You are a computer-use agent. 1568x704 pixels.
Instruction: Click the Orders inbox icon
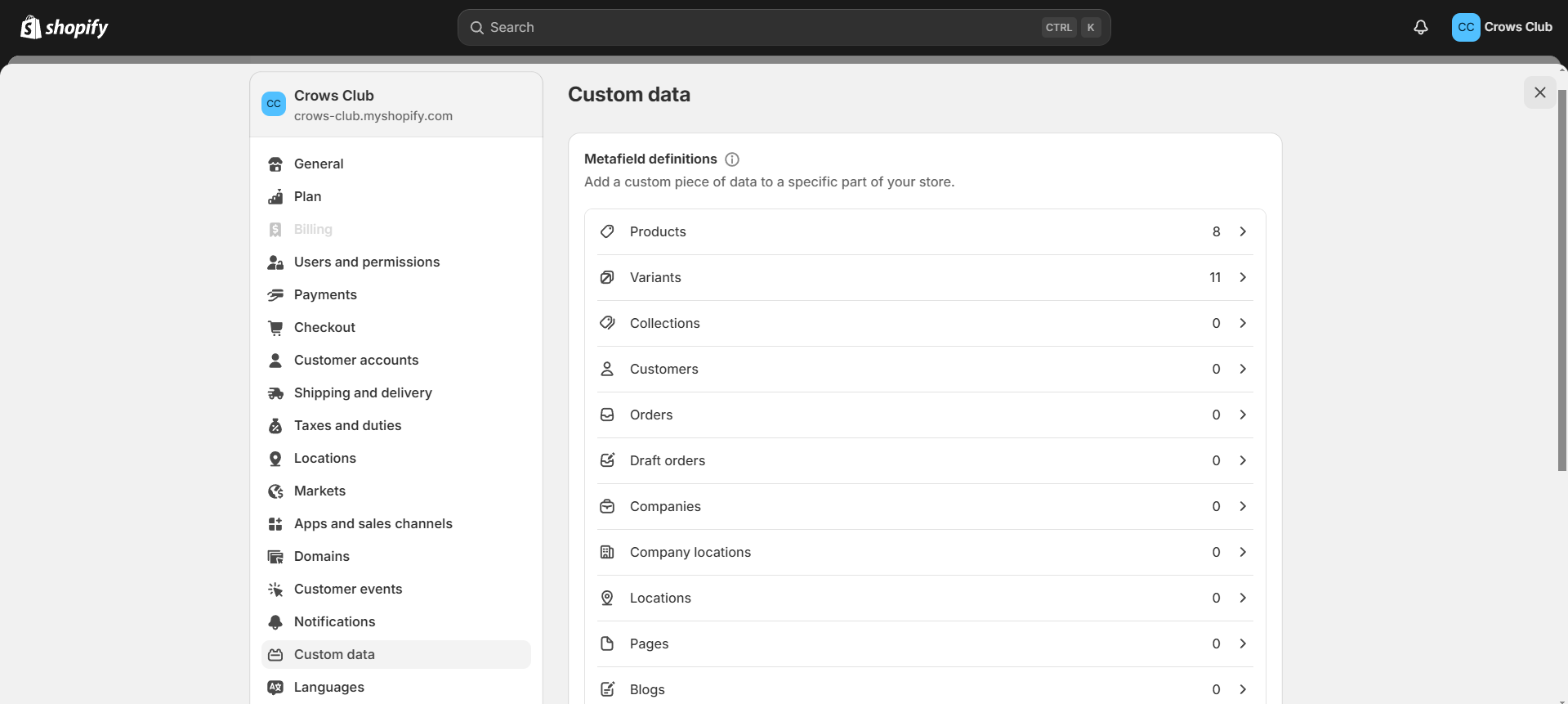pos(607,415)
